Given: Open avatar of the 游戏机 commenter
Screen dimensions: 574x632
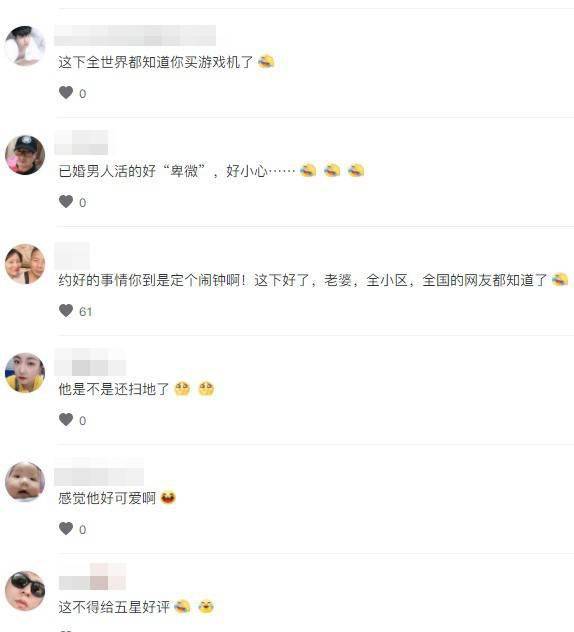Looking at the screenshot, I should [x=25, y=46].
